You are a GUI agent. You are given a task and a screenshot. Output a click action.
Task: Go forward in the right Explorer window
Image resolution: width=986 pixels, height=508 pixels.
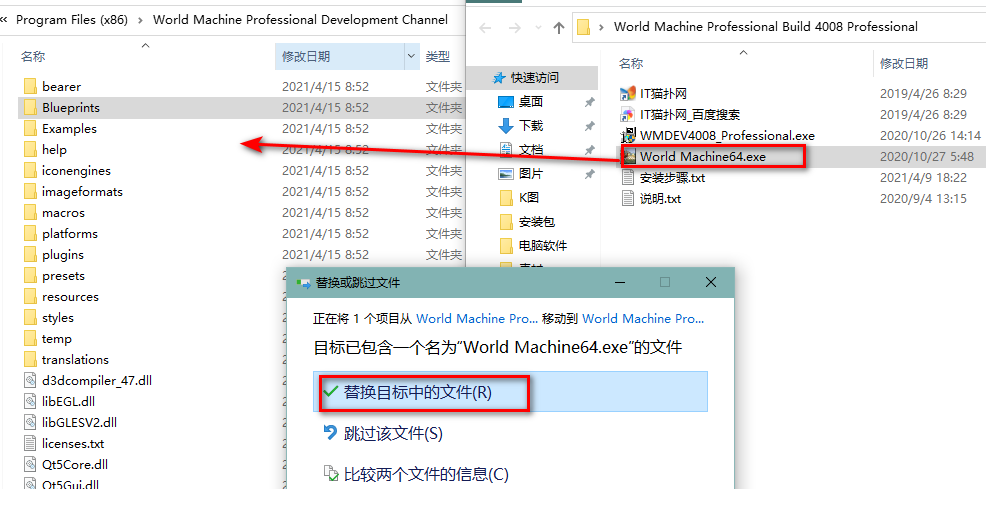click(x=514, y=28)
